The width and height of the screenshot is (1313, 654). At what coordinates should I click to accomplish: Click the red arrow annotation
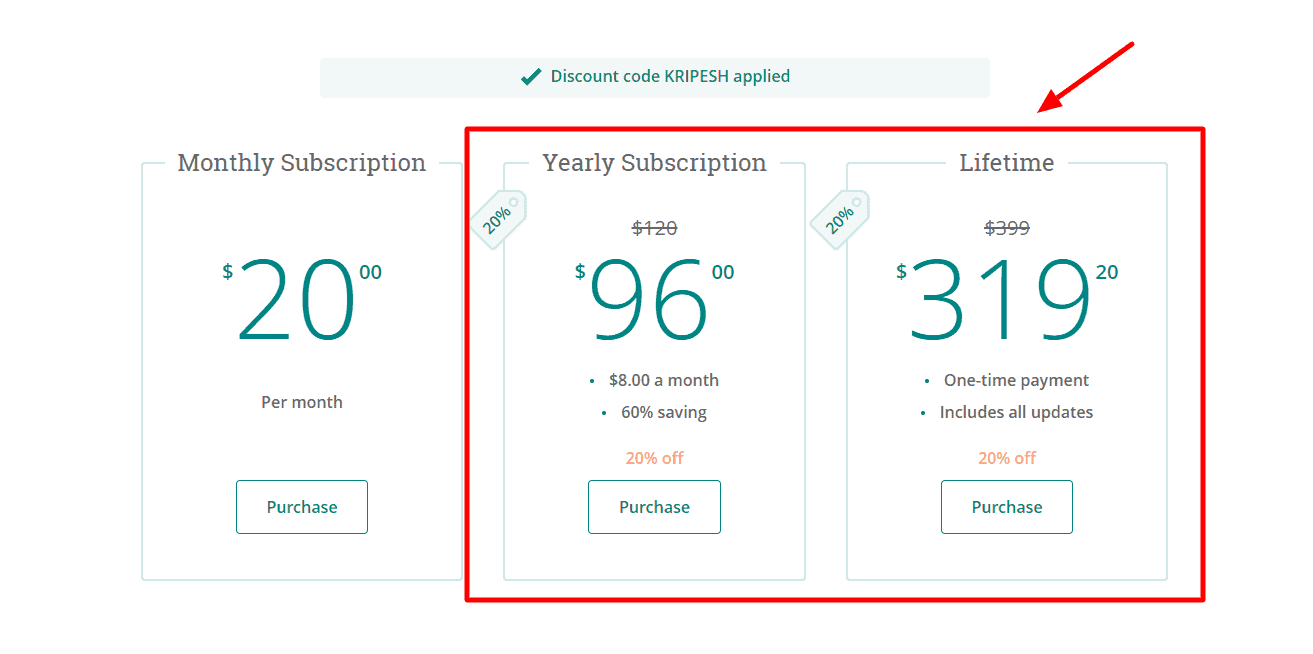pos(1085,77)
